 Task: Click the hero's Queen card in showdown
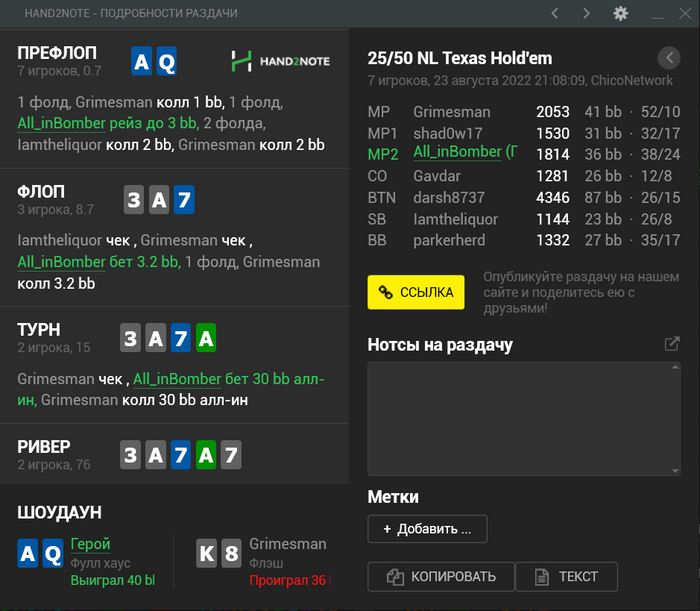click(52, 553)
